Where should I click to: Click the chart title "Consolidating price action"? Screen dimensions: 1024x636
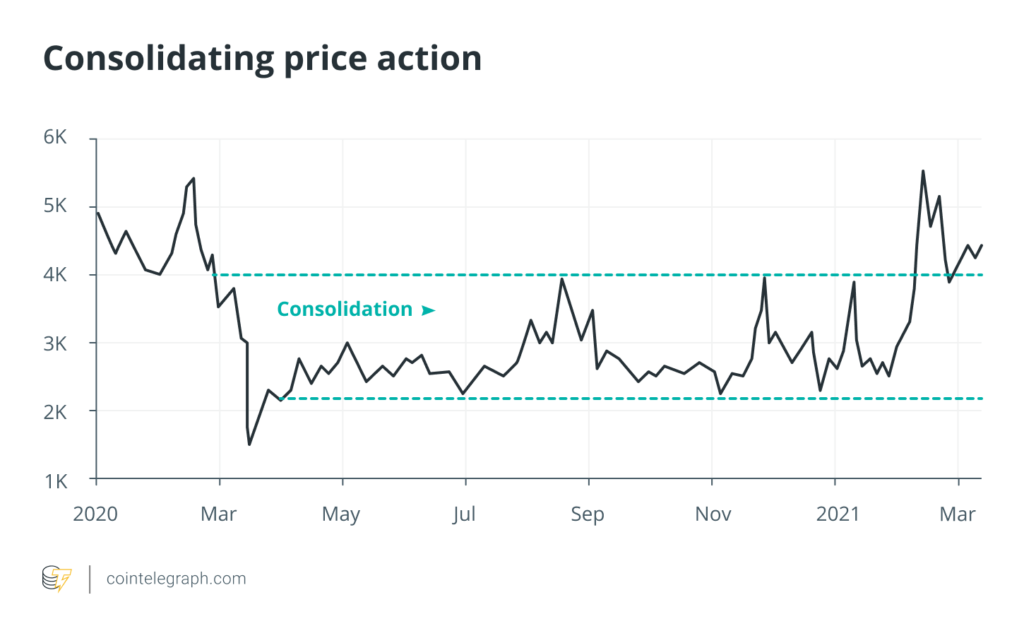[262, 59]
